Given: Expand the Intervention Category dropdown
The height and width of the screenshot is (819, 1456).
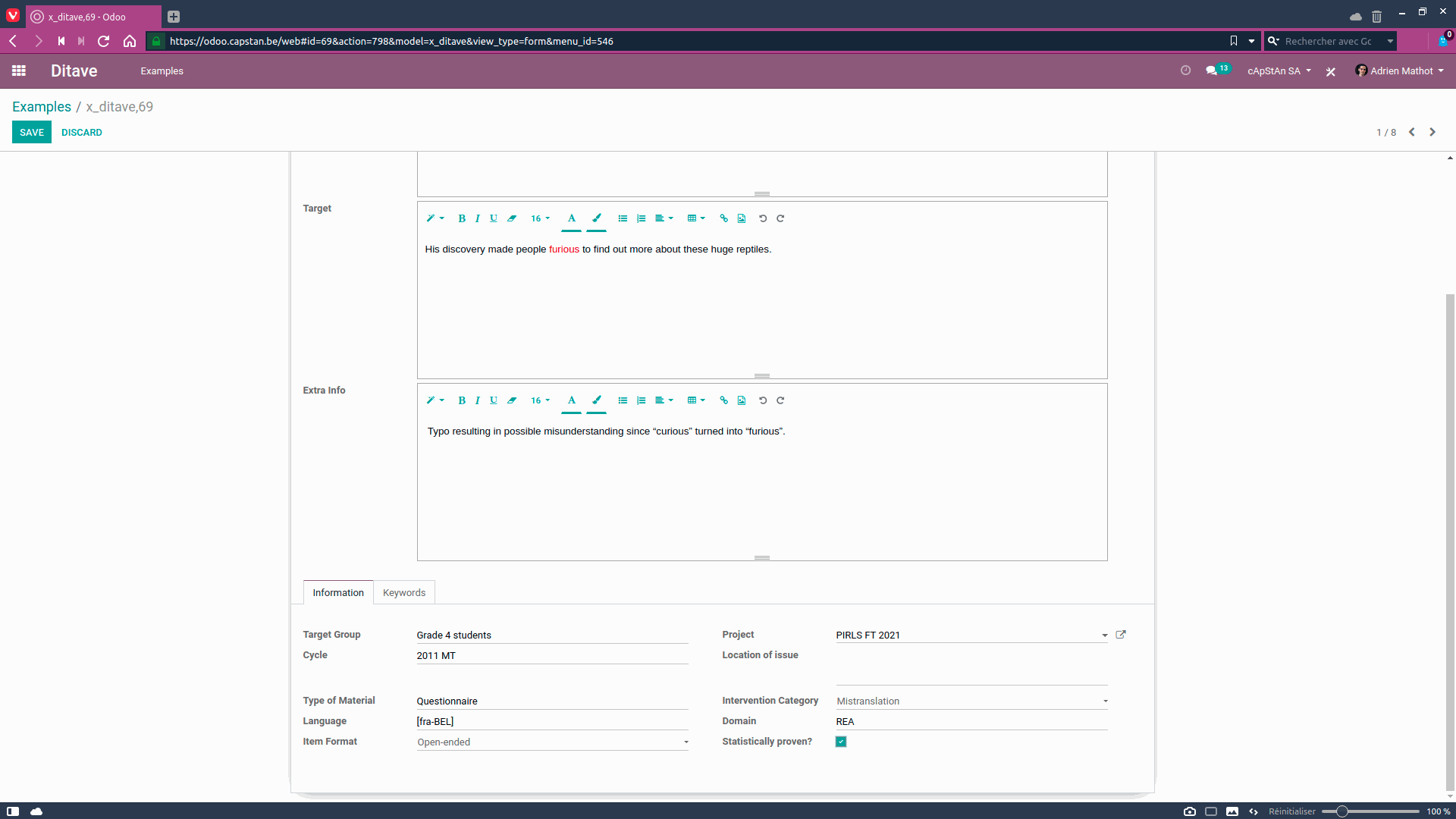Looking at the screenshot, I should point(1105,701).
